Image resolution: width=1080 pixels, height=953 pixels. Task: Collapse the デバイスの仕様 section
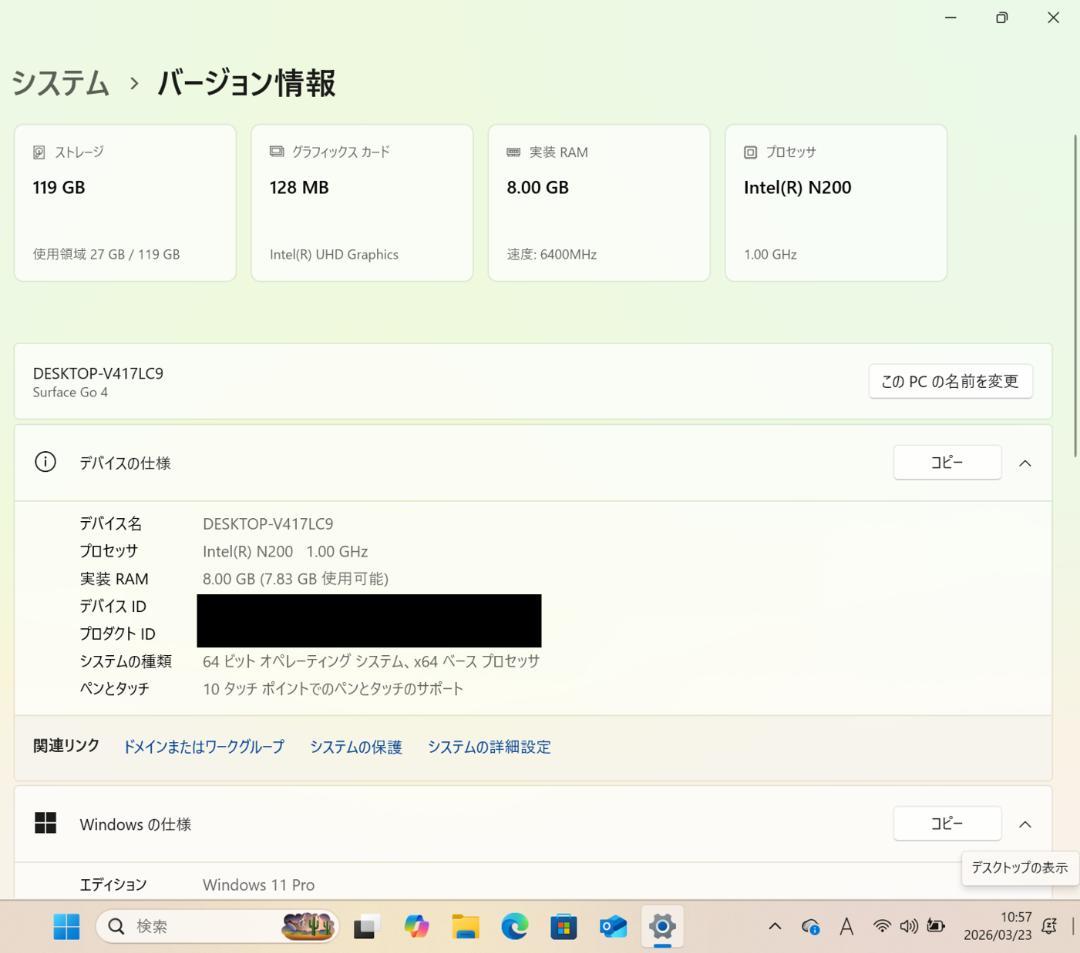1025,463
